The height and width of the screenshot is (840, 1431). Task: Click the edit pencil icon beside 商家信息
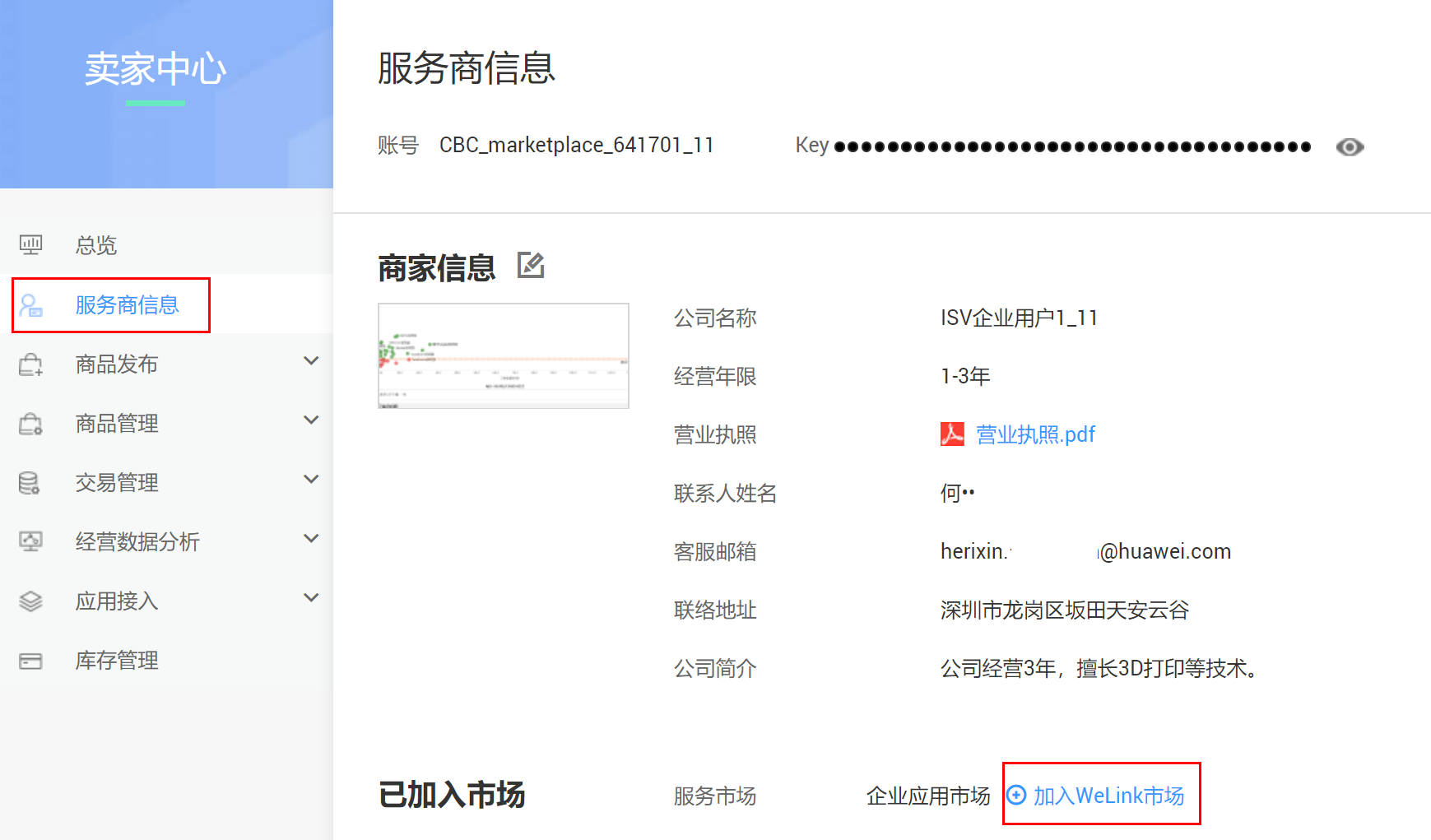tap(531, 266)
